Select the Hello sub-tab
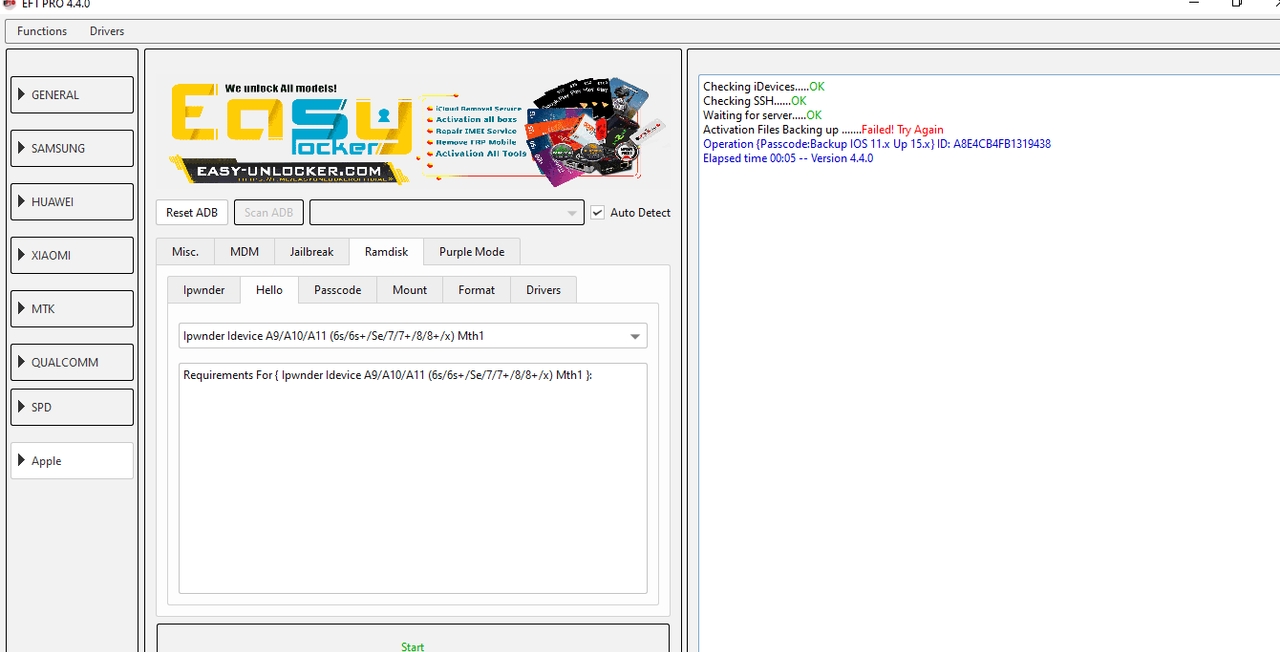 click(270, 290)
